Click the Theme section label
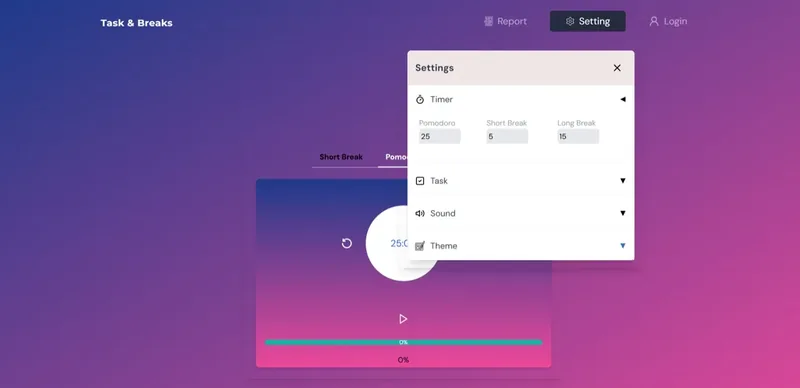 (443, 246)
